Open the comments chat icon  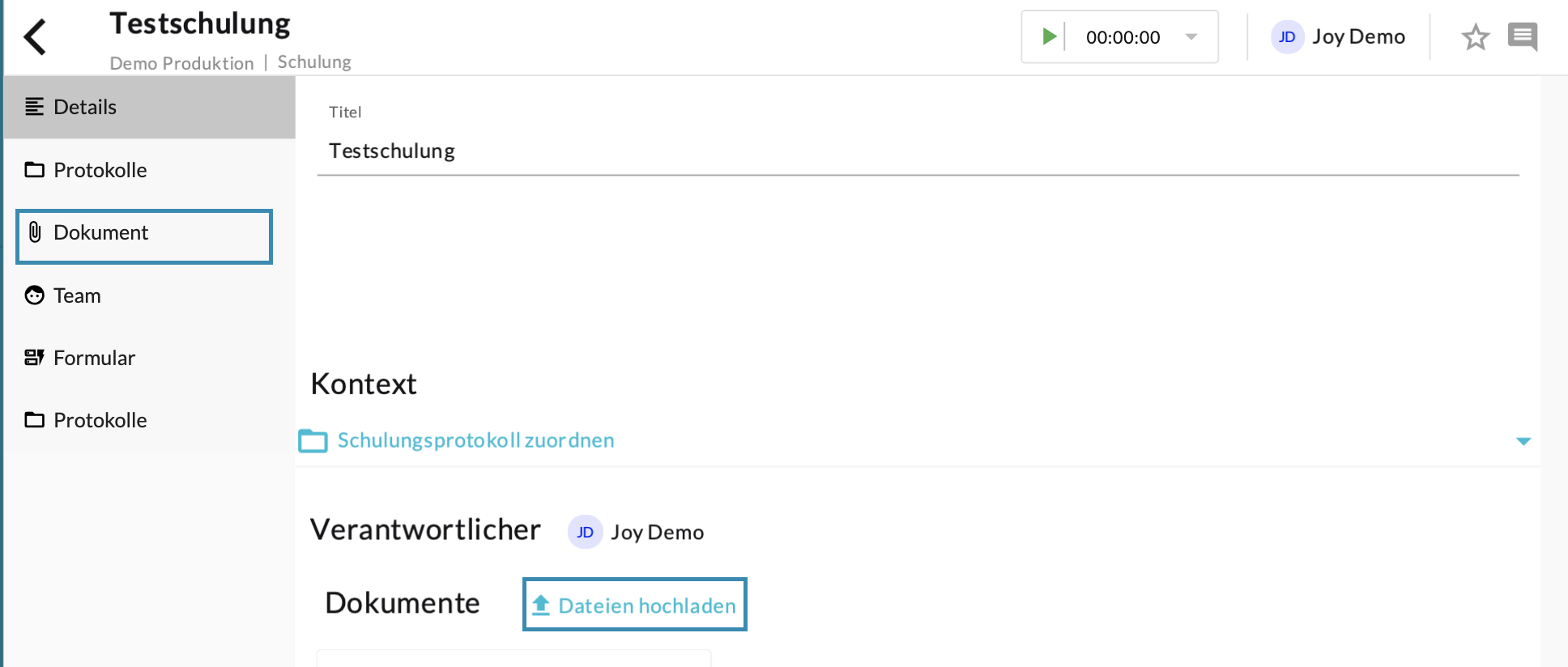click(x=1522, y=36)
